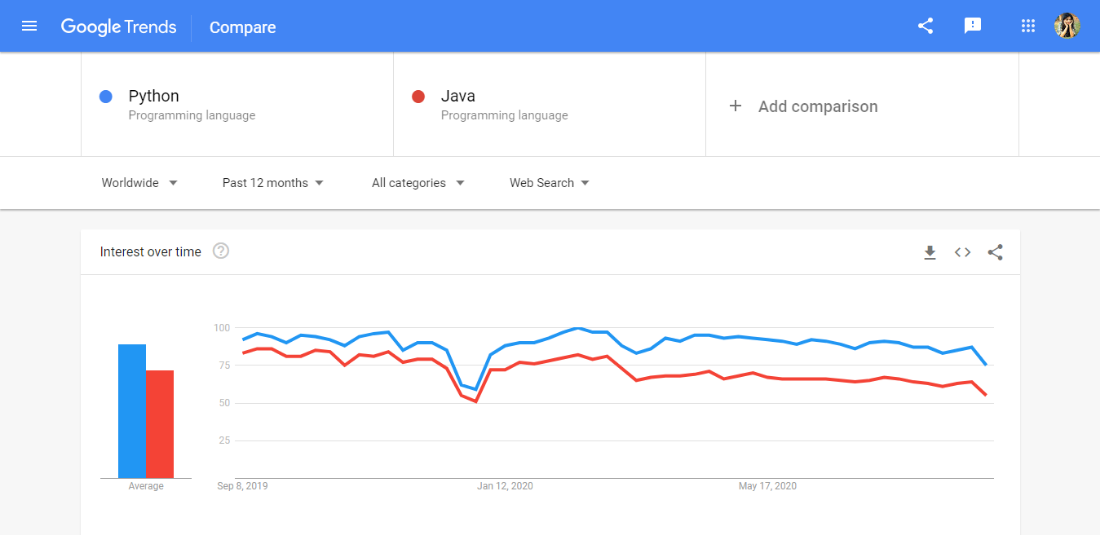Image resolution: width=1100 pixels, height=539 pixels.
Task: Click the 25 y-axis value
Action: 224,440
